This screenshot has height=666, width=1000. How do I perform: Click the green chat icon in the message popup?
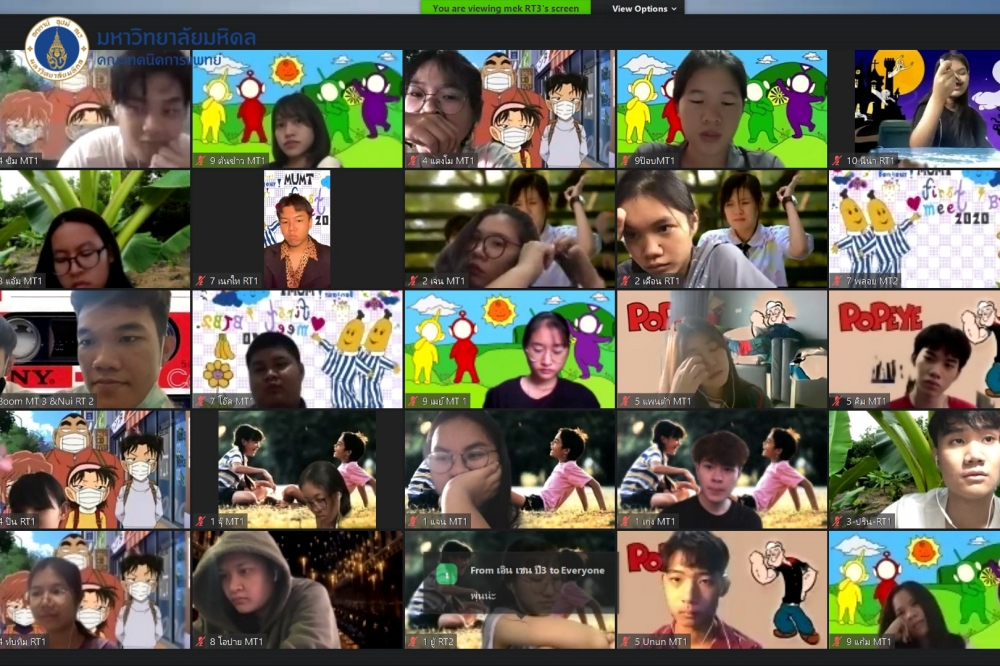(445, 573)
